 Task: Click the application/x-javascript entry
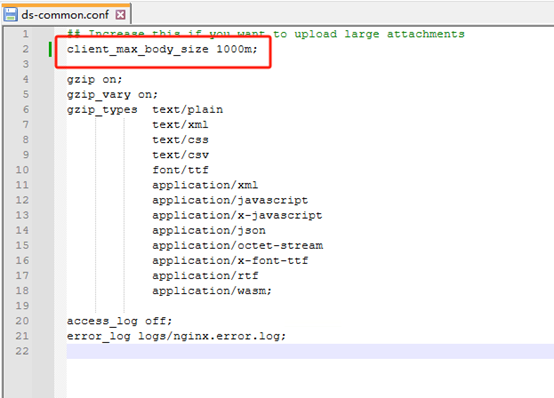click(237, 215)
